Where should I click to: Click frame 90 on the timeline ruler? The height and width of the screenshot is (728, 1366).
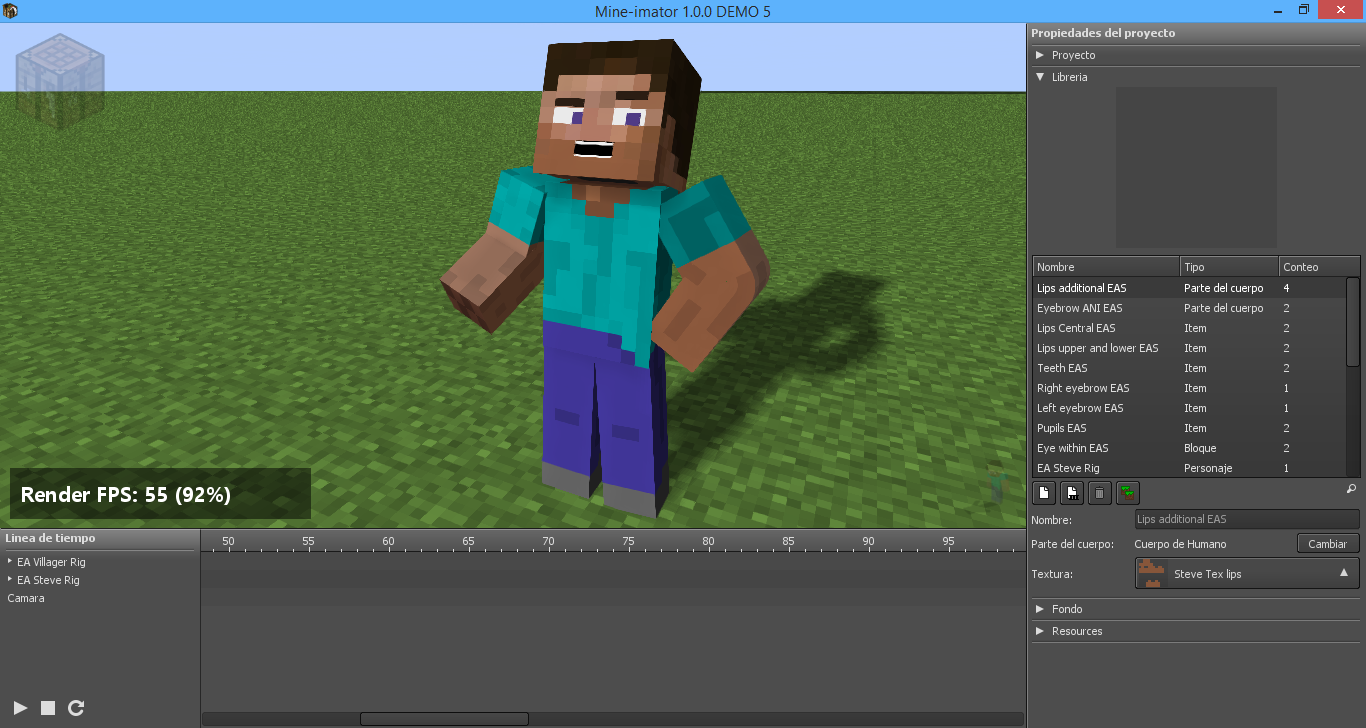coord(868,541)
